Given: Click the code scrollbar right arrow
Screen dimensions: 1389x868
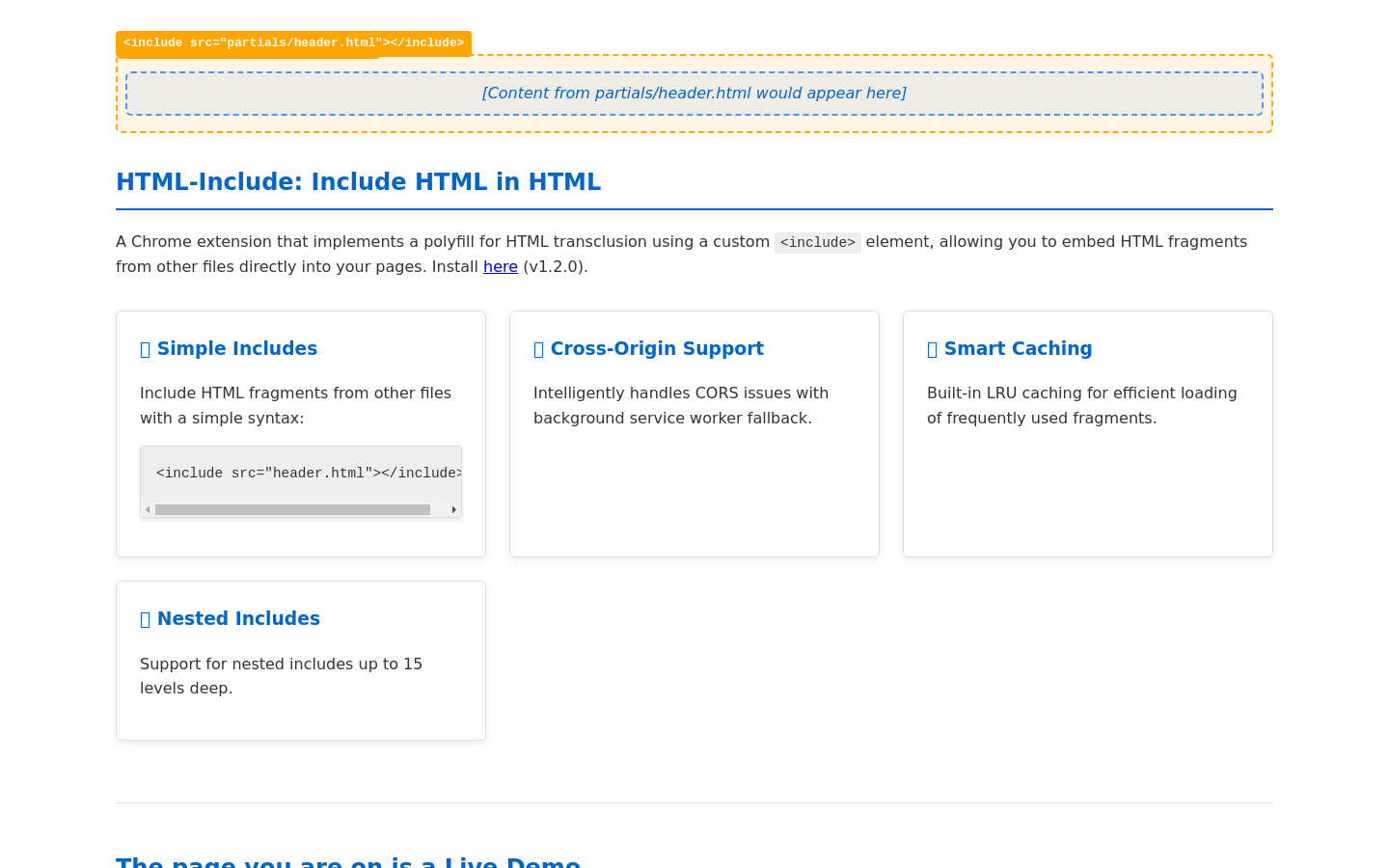Looking at the screenshot, I should [454, 510].
